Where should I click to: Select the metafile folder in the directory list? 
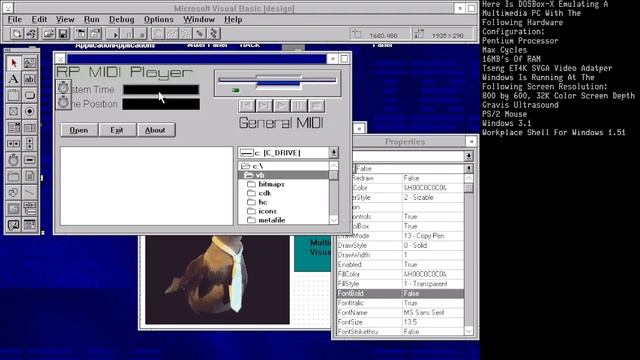(x=283, y=220)
